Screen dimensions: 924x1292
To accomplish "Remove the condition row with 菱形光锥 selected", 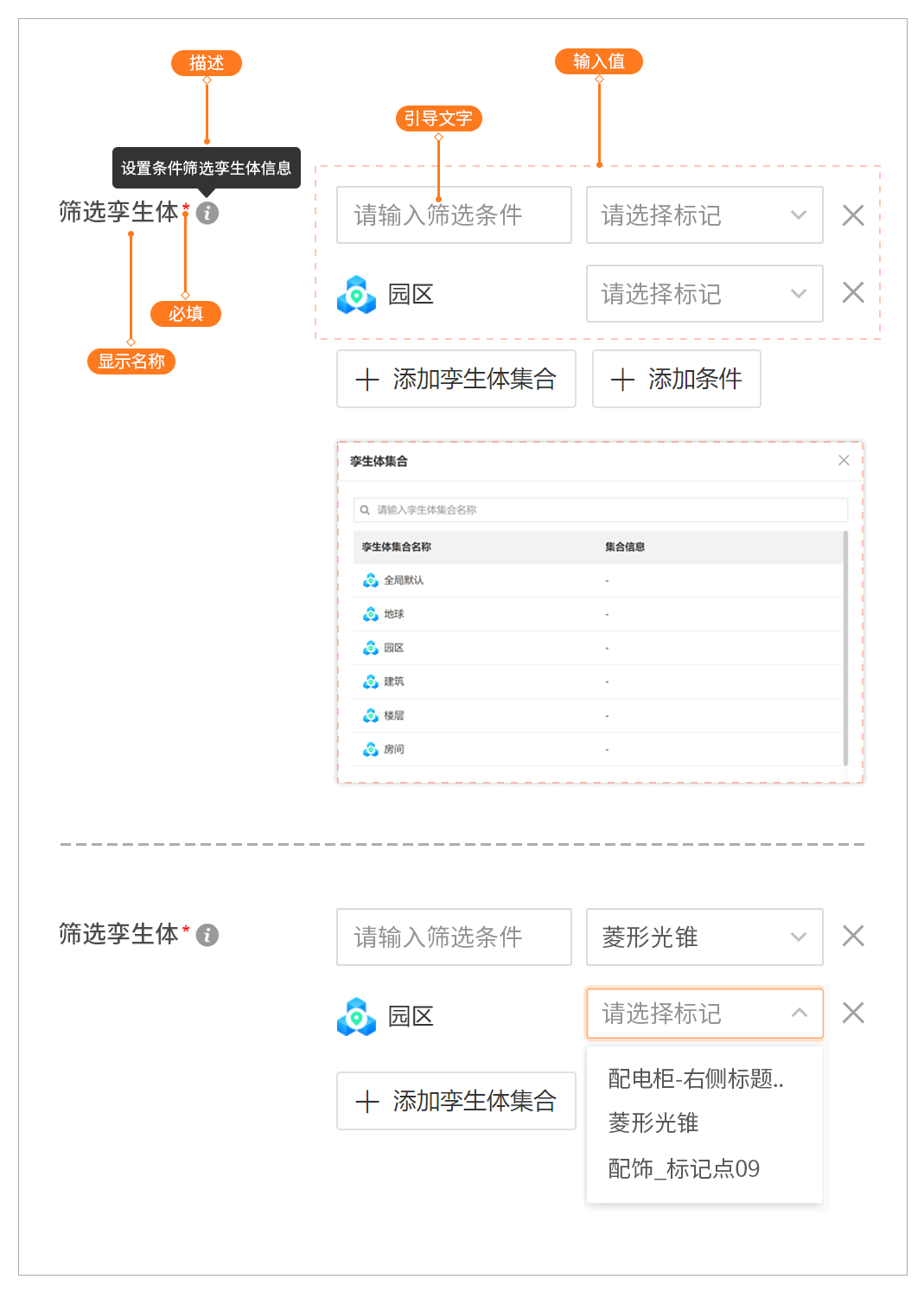I will tap(852, 937).
